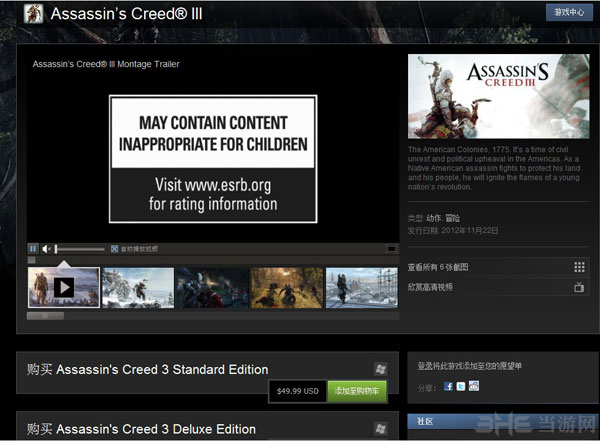Share on Twitter
The width and height of the screenshot is (600, 441).
(x=461, y=387)
